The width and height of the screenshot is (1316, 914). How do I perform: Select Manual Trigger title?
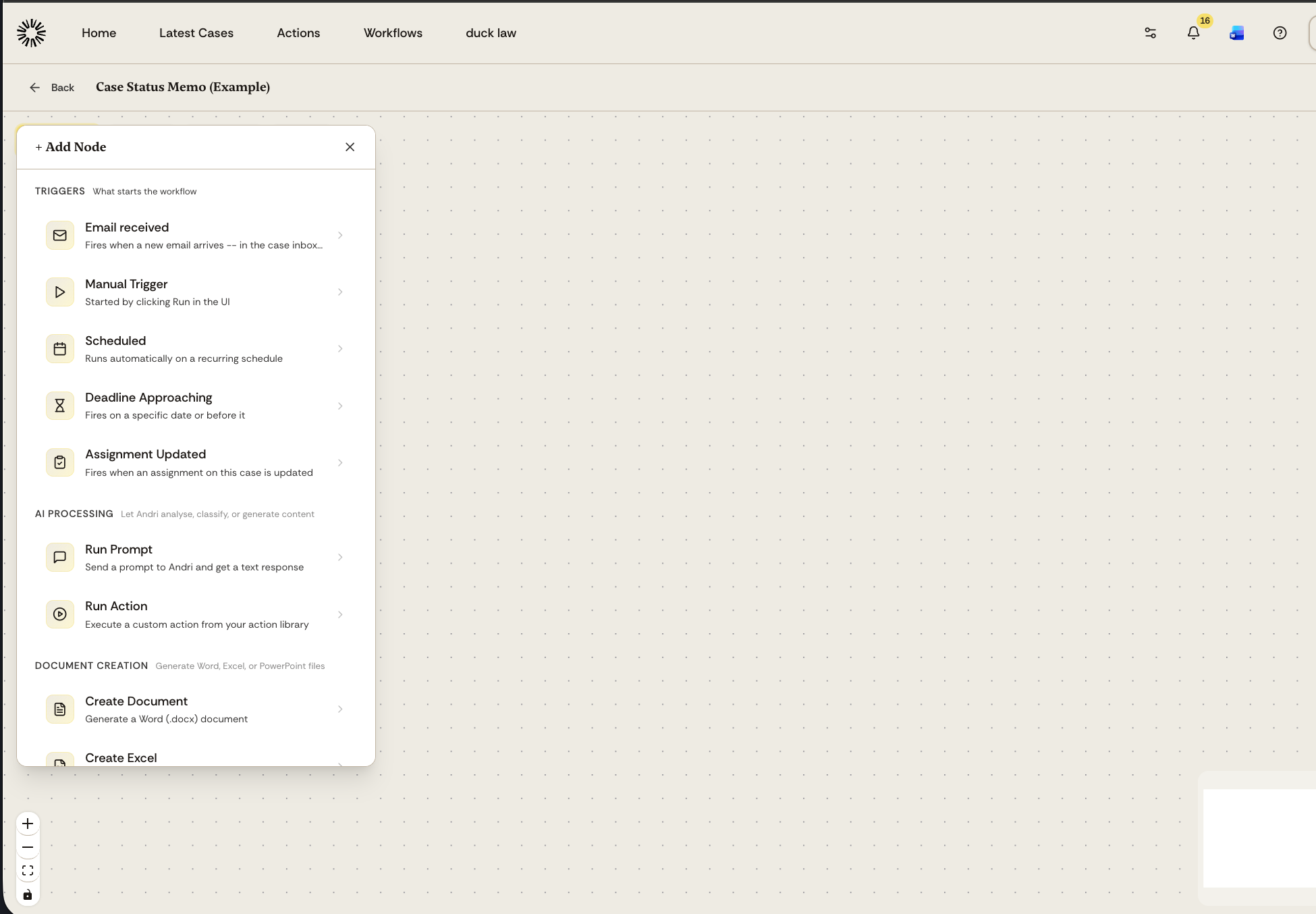point(126,284)
